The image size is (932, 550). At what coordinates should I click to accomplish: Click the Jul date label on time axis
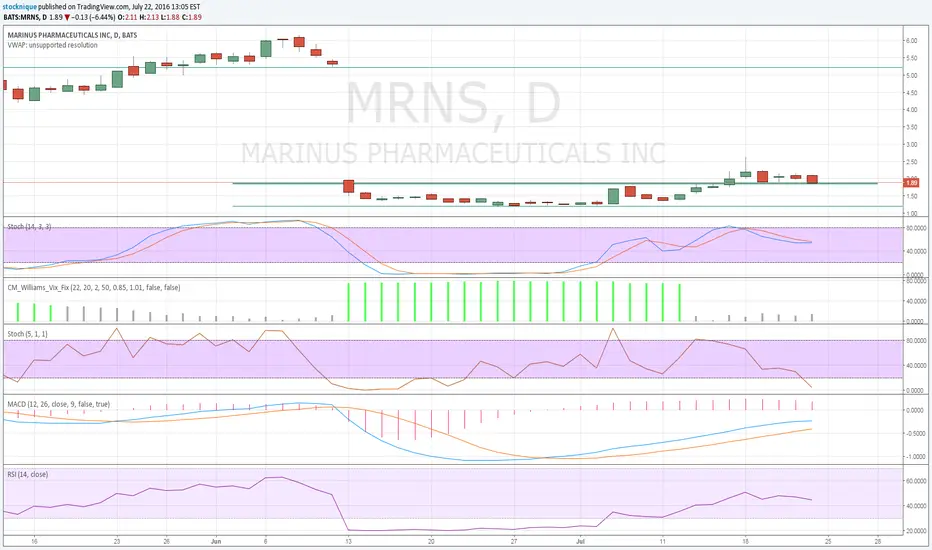tap(580, 542)
